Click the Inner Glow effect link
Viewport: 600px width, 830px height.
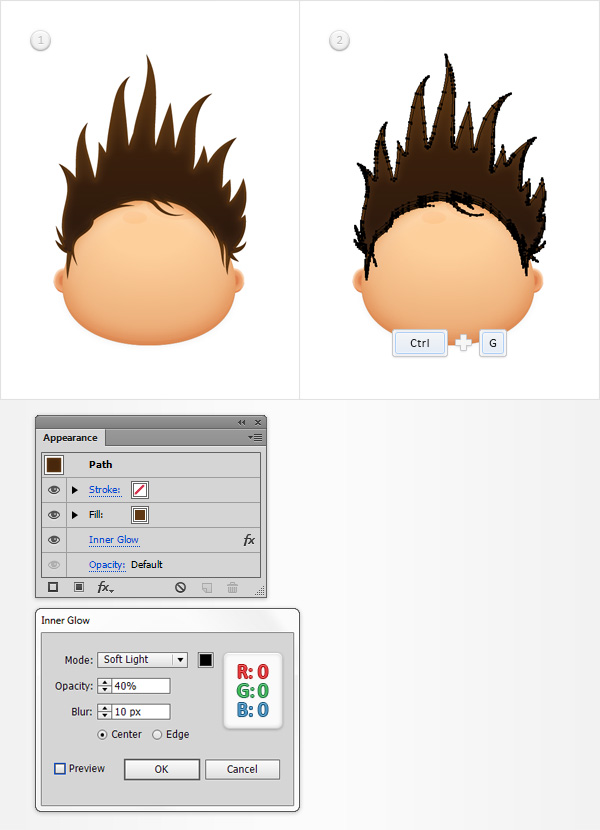113,540
